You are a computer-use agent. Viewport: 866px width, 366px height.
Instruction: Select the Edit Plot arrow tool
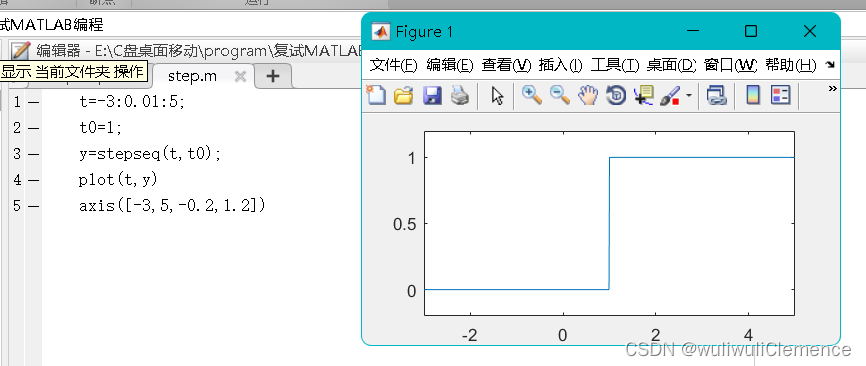(498, 96)
